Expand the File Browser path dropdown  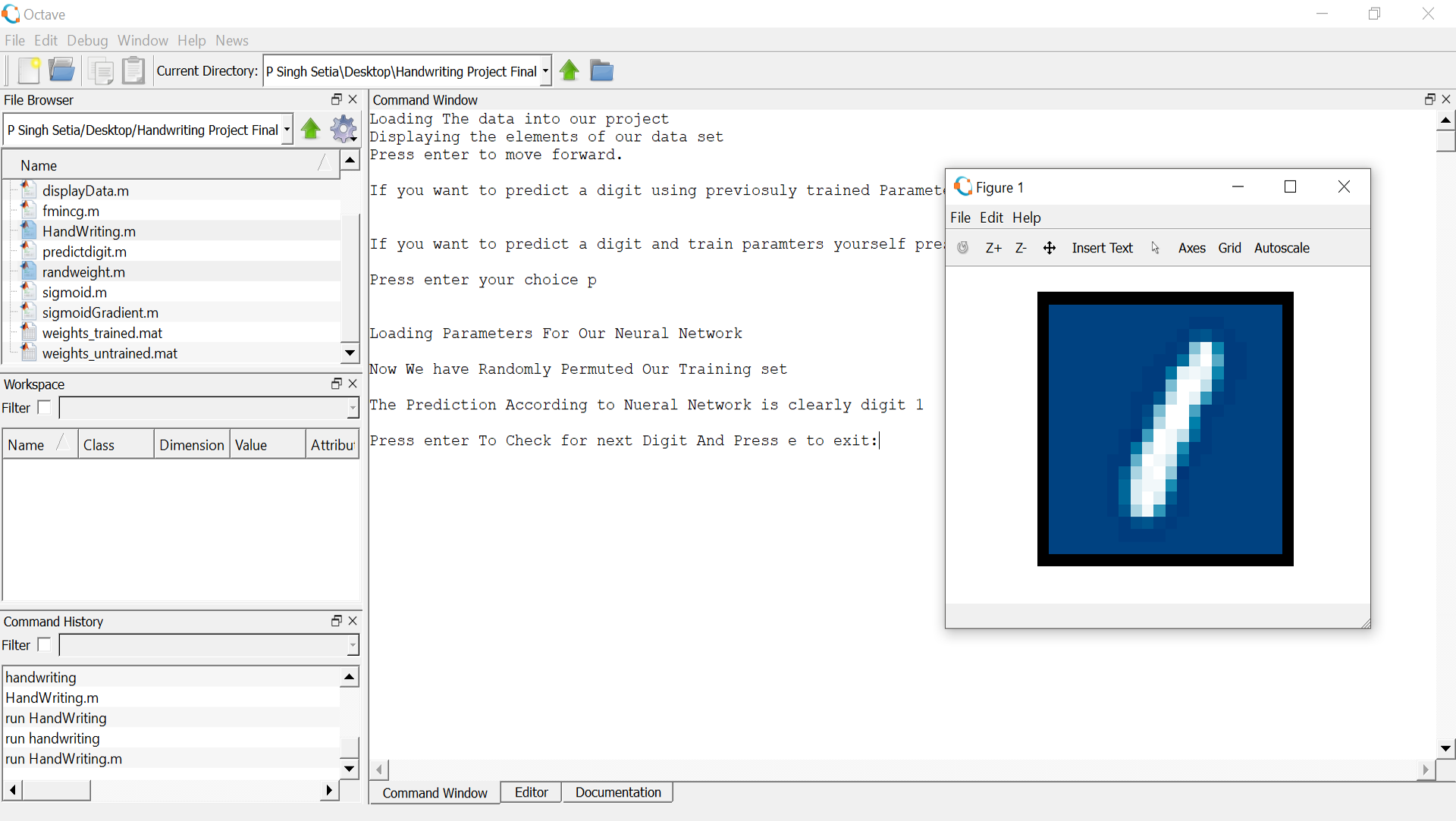pyautogui.click(x=287, y=130)
